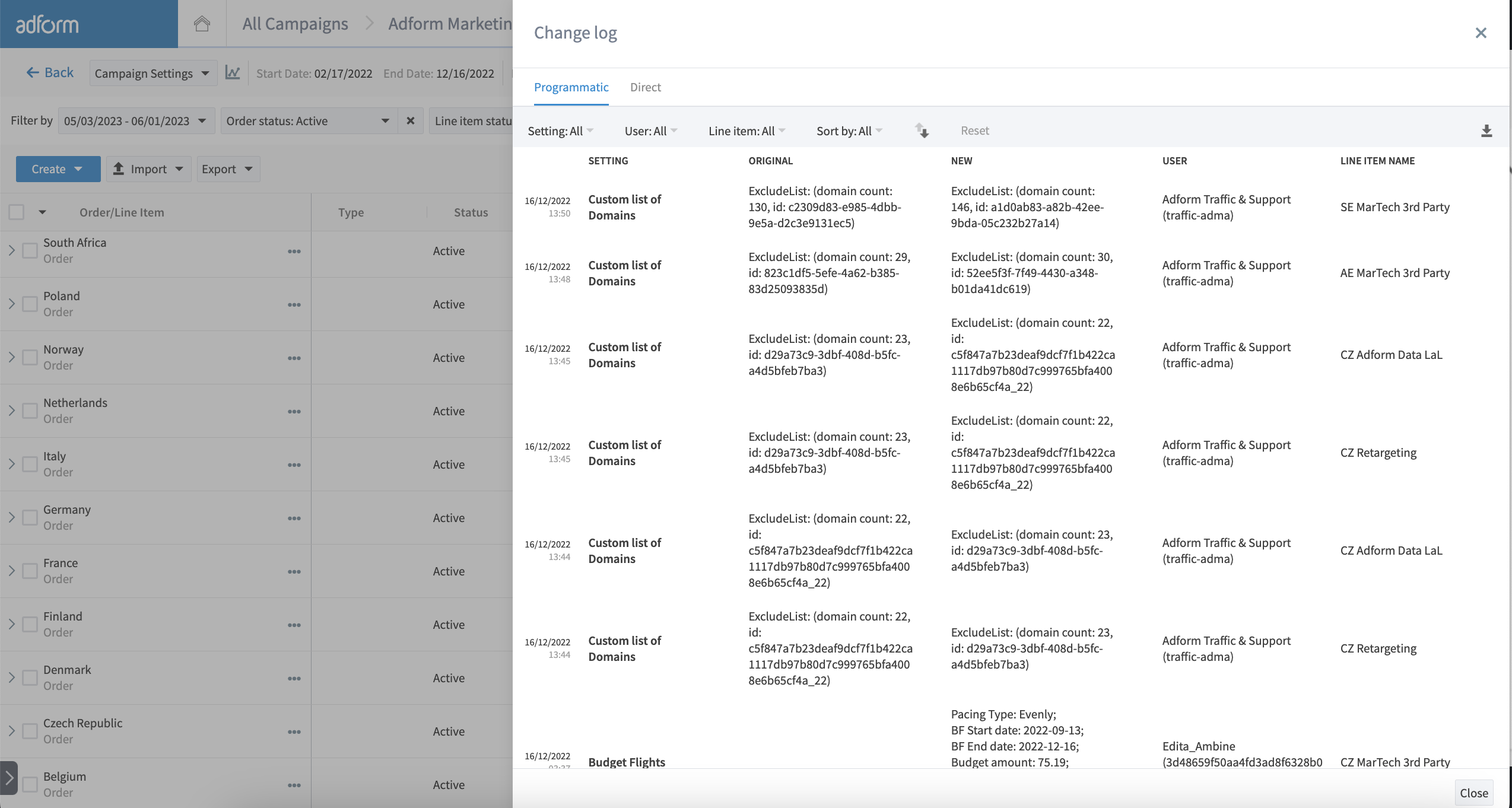Check the Finland order checkbox

(x=30, y=624)
